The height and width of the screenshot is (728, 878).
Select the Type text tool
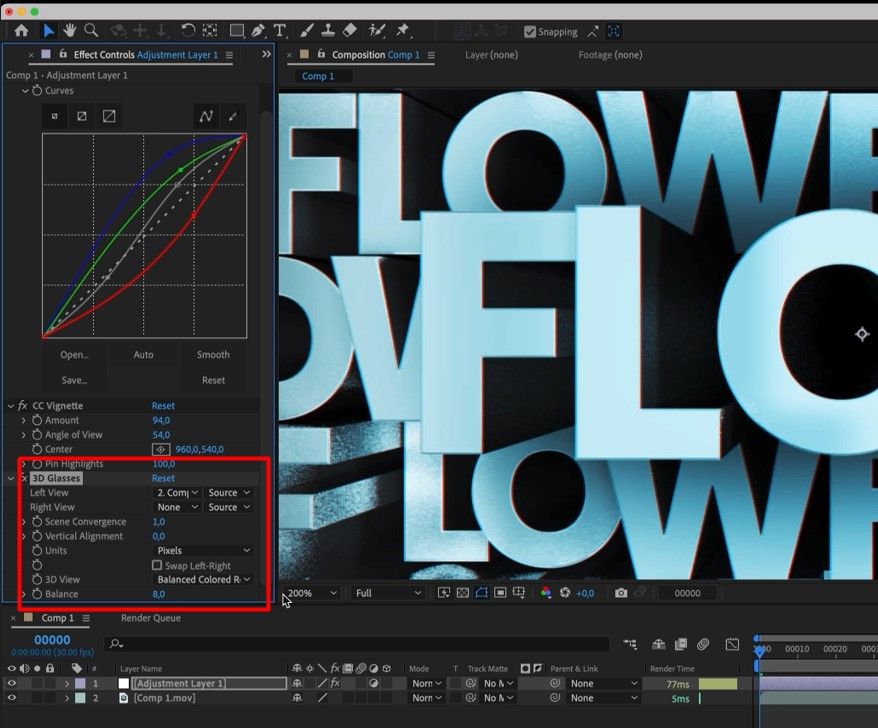280,31
